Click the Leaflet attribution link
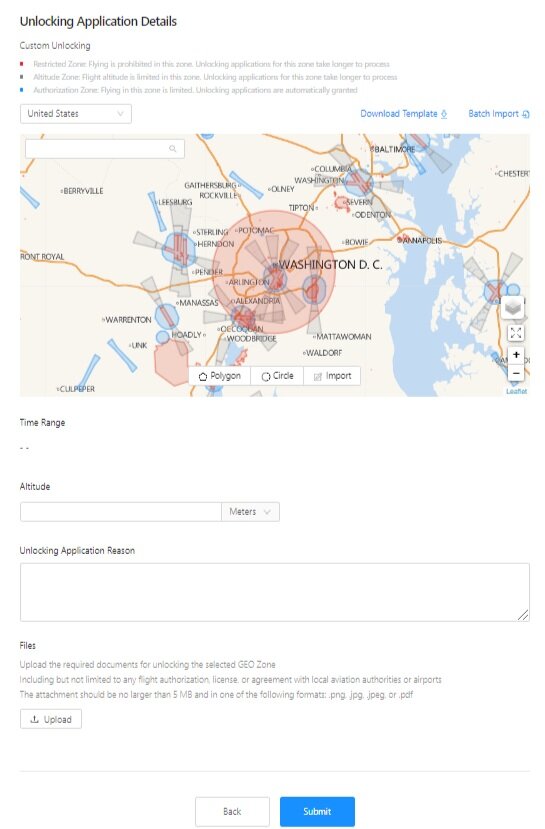Screen dimensions: 545x829 pyautogui.click(x=516, y=391)
